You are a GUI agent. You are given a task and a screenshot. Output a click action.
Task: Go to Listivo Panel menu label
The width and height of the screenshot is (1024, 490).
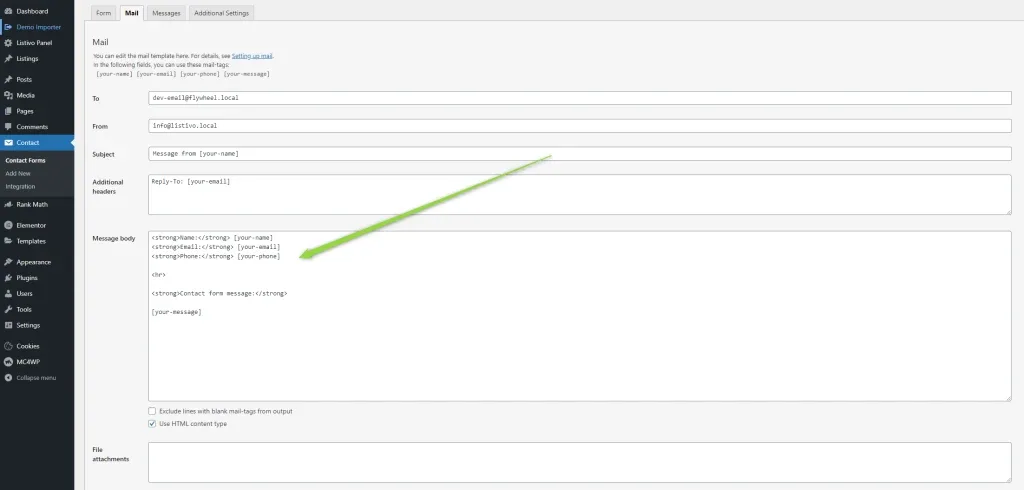click(x=34, y=42)
